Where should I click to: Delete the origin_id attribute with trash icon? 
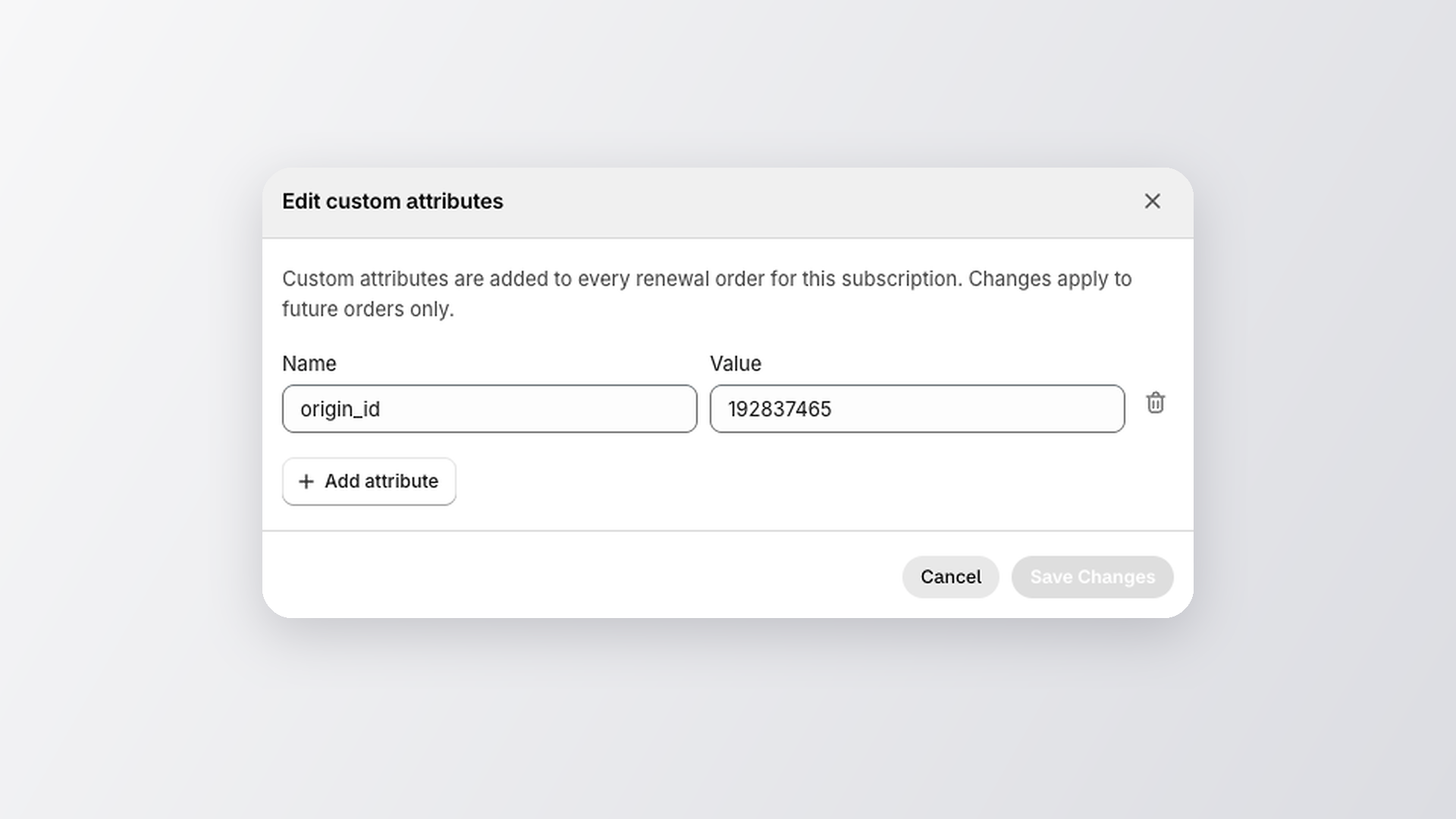pos(1155,403)
